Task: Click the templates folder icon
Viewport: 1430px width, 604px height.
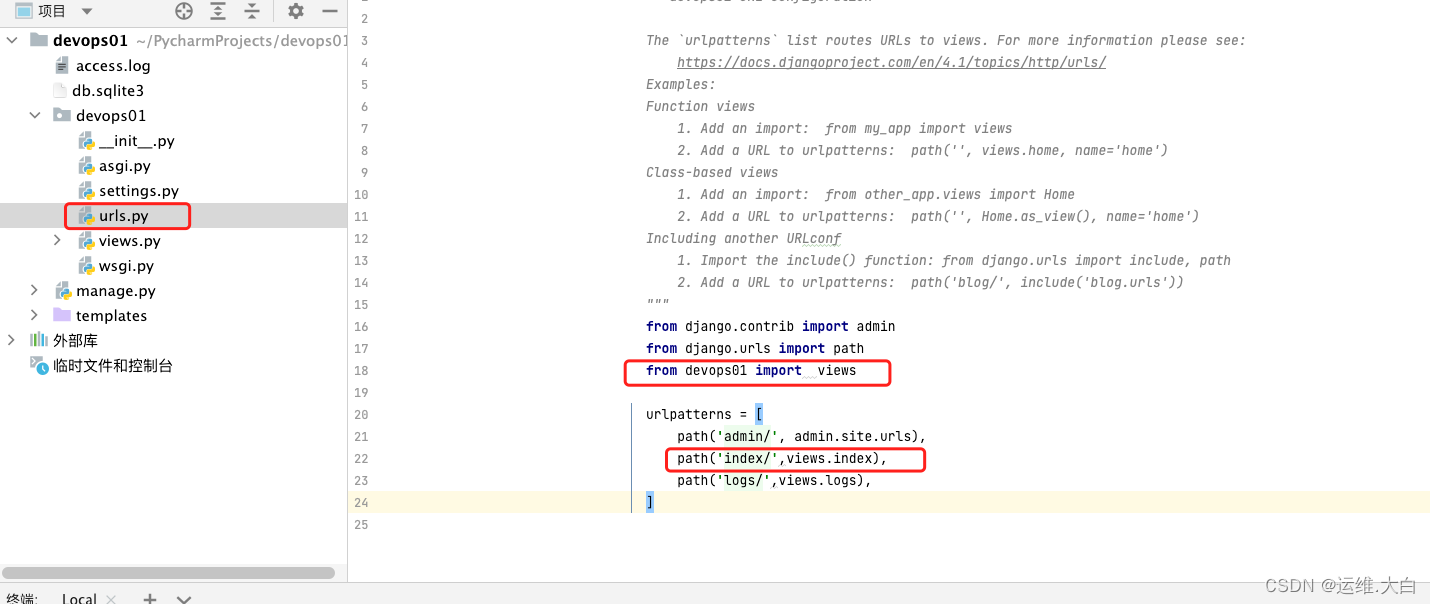Action: (62, 315)
